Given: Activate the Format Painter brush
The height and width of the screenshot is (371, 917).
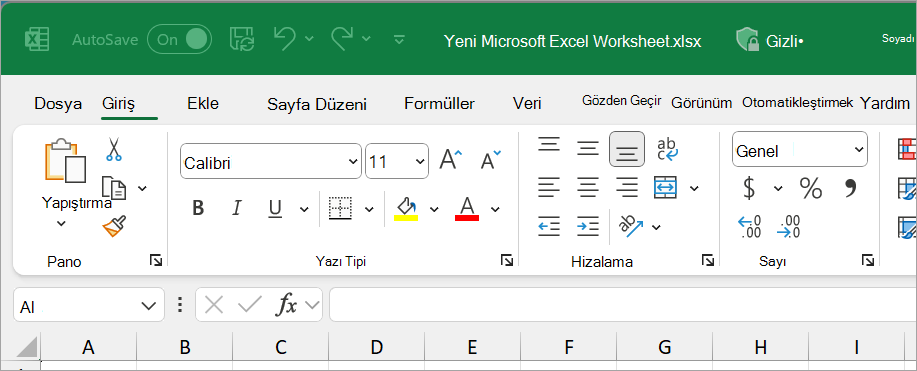Looking at the screenshot, I should tap(114, 226).
